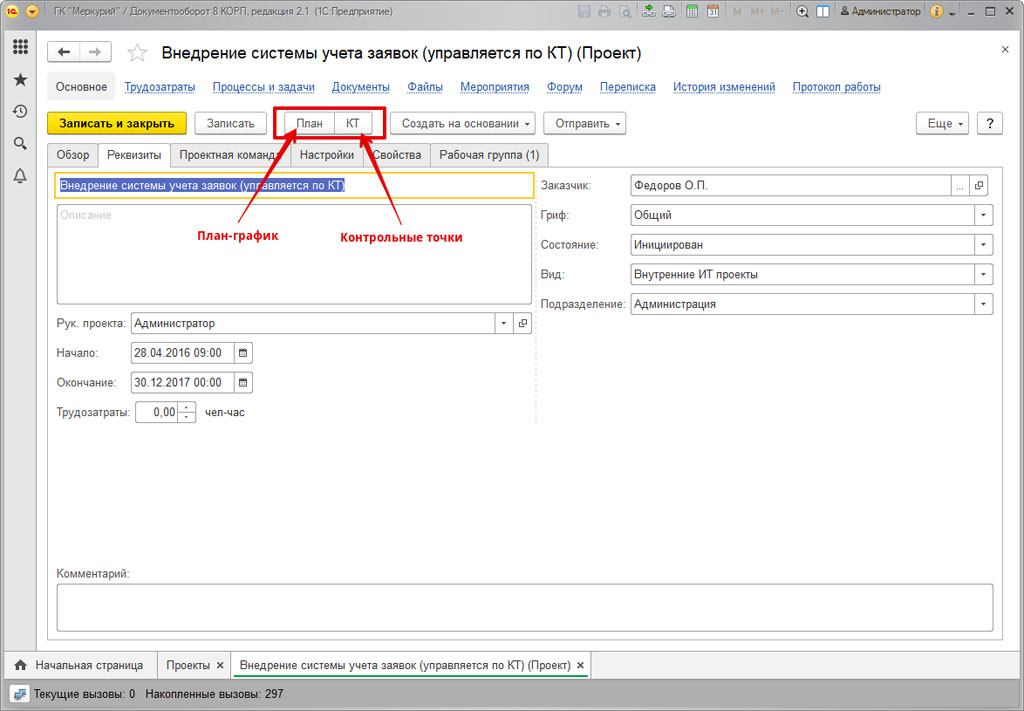The image size is (1024, 711).
Task: Click into the Комментарий field
Action: [524, 607]
